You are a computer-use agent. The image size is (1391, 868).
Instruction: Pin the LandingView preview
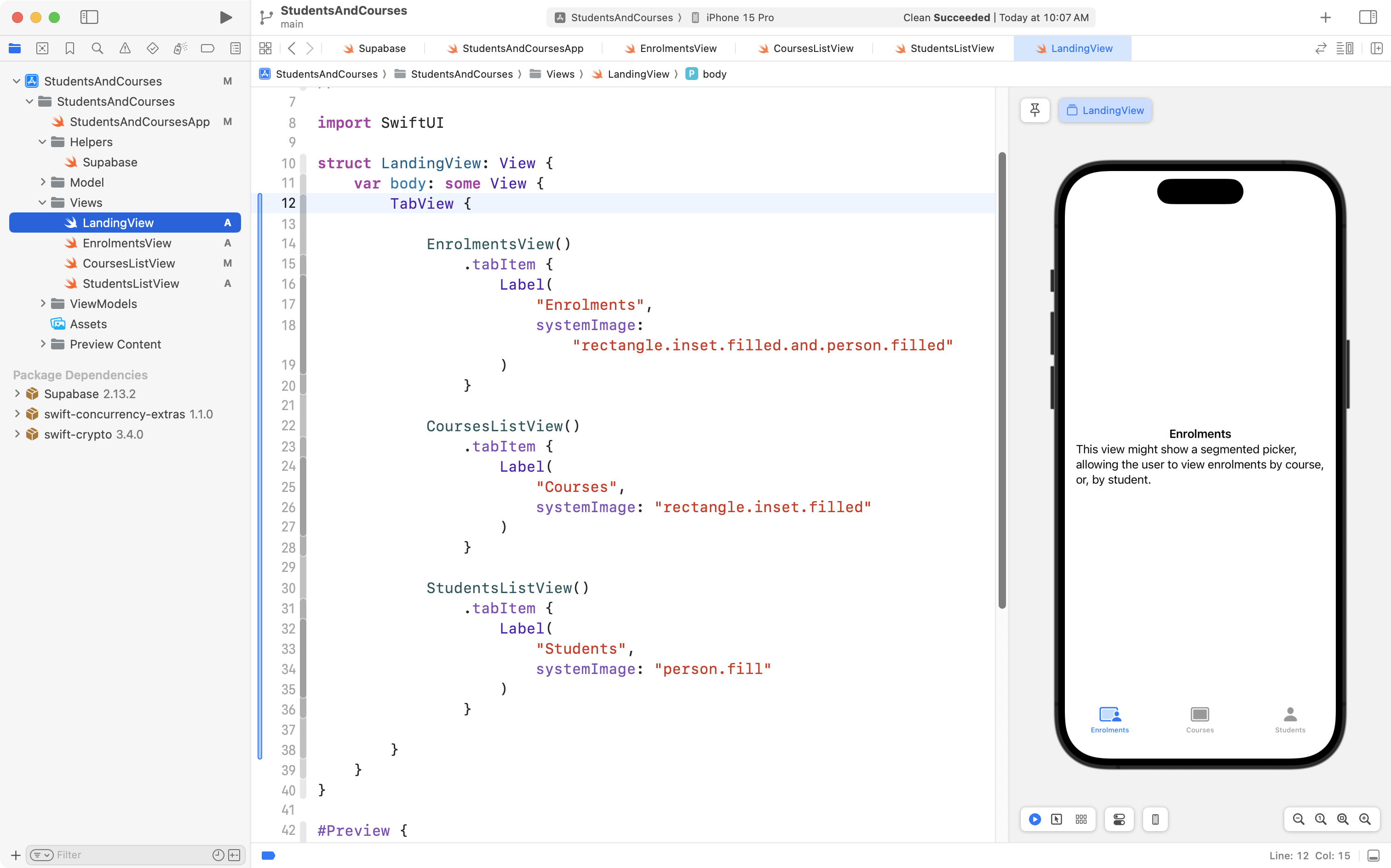[1035, 110]
